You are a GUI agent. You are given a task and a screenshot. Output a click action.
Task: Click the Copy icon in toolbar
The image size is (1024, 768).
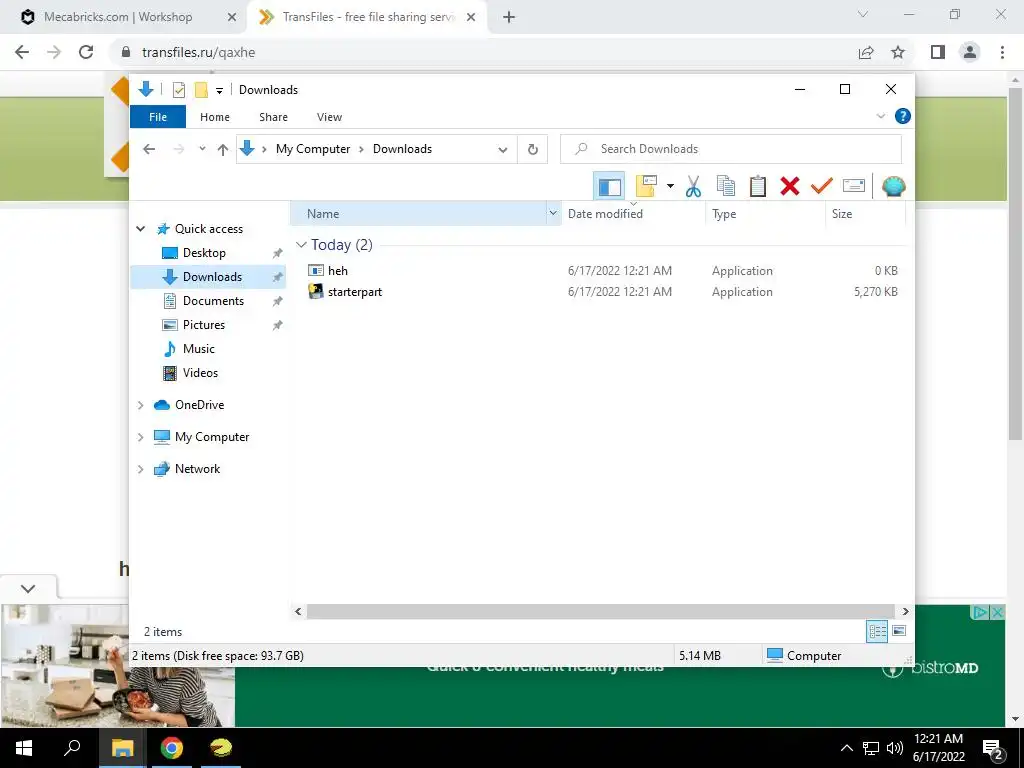tap(726, 186)
